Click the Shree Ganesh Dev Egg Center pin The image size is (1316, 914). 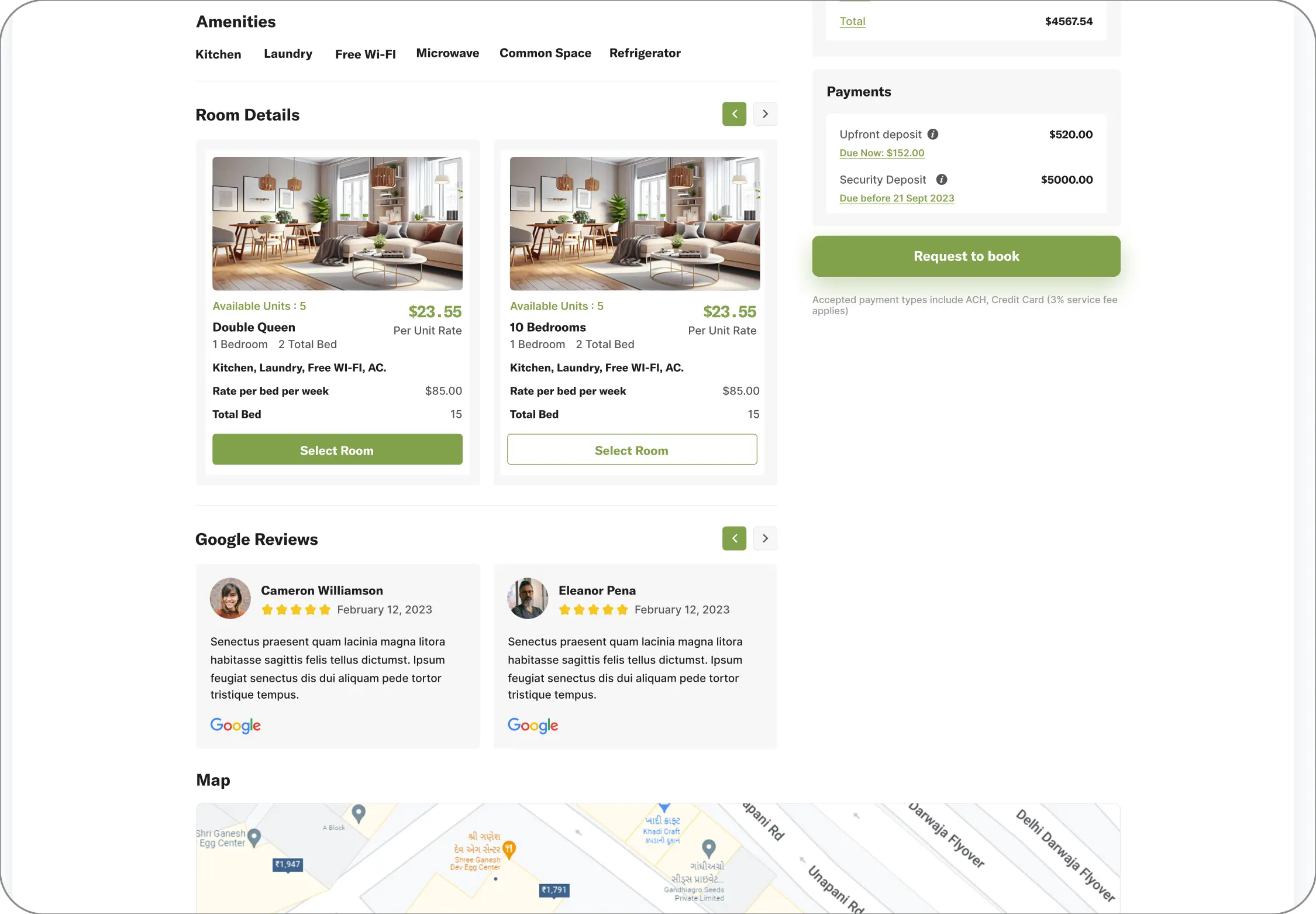(509, 850)
